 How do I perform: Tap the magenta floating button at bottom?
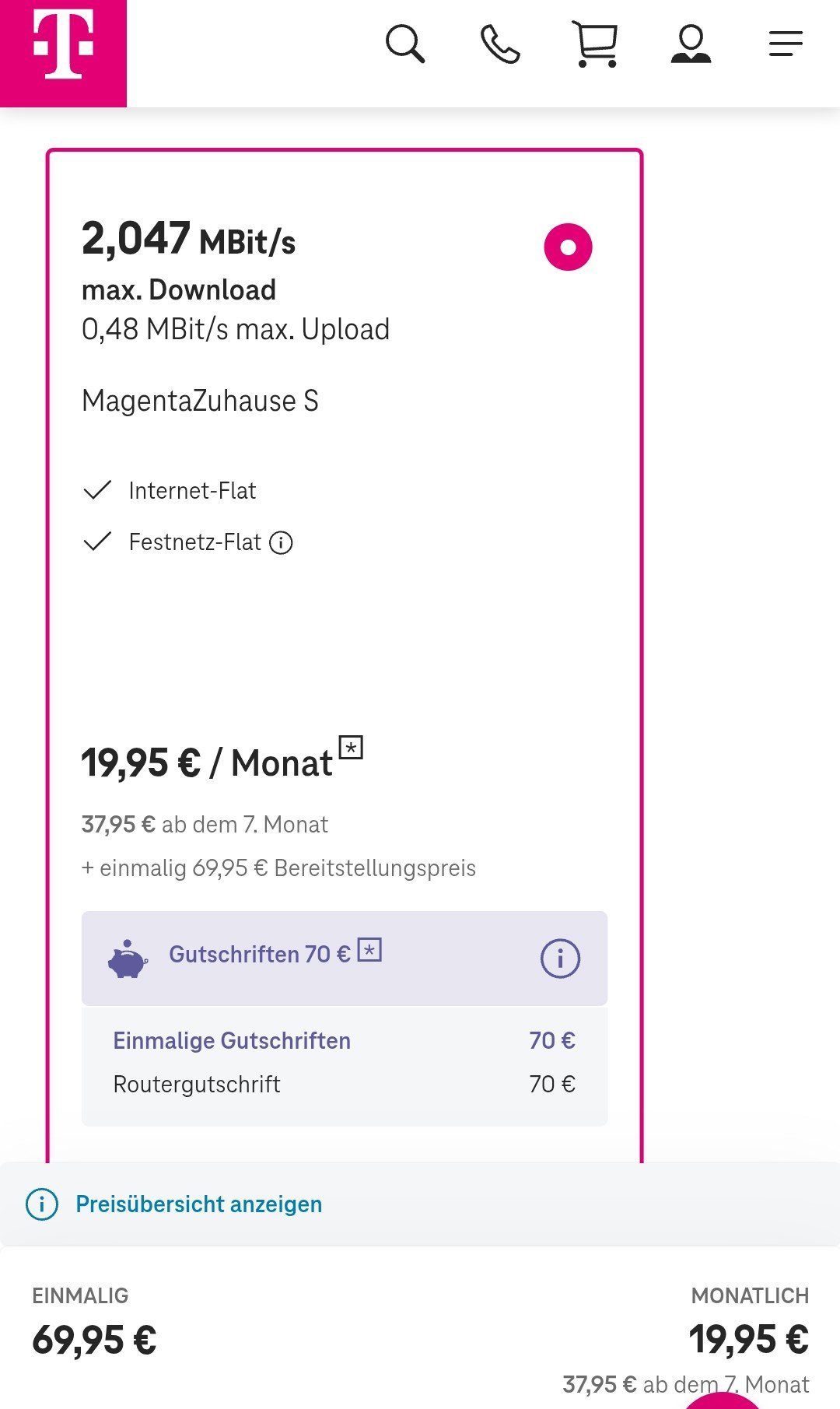pos(723,1400)
